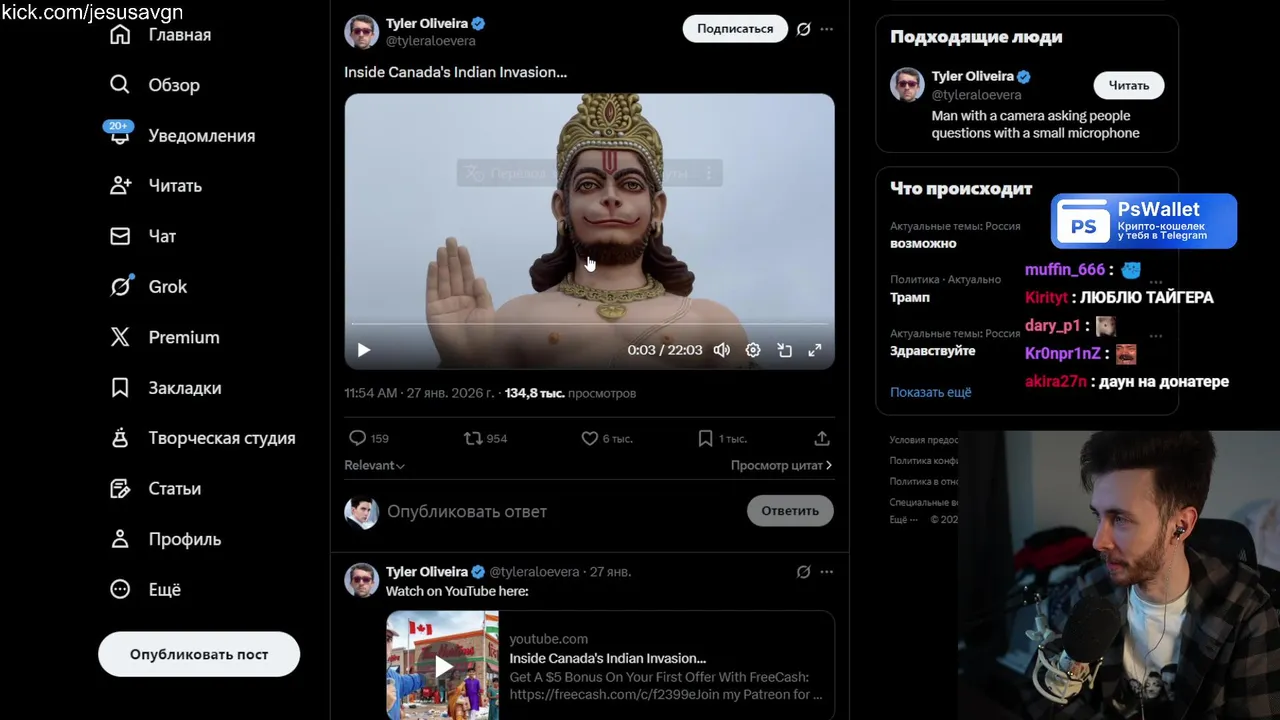This screenshot has height=720, width=1280.
Task: Click reply icon with 159 count
Action: pos(357,438)
